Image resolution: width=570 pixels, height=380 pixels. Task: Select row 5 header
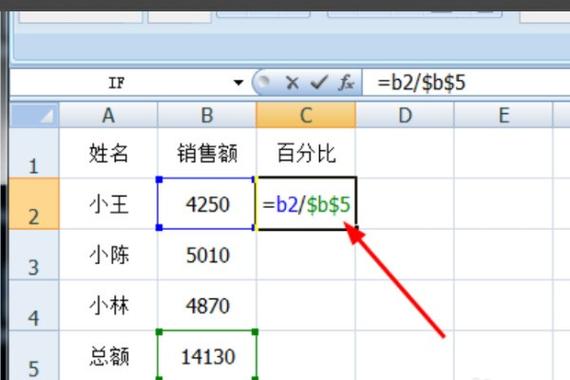[34, 356]
